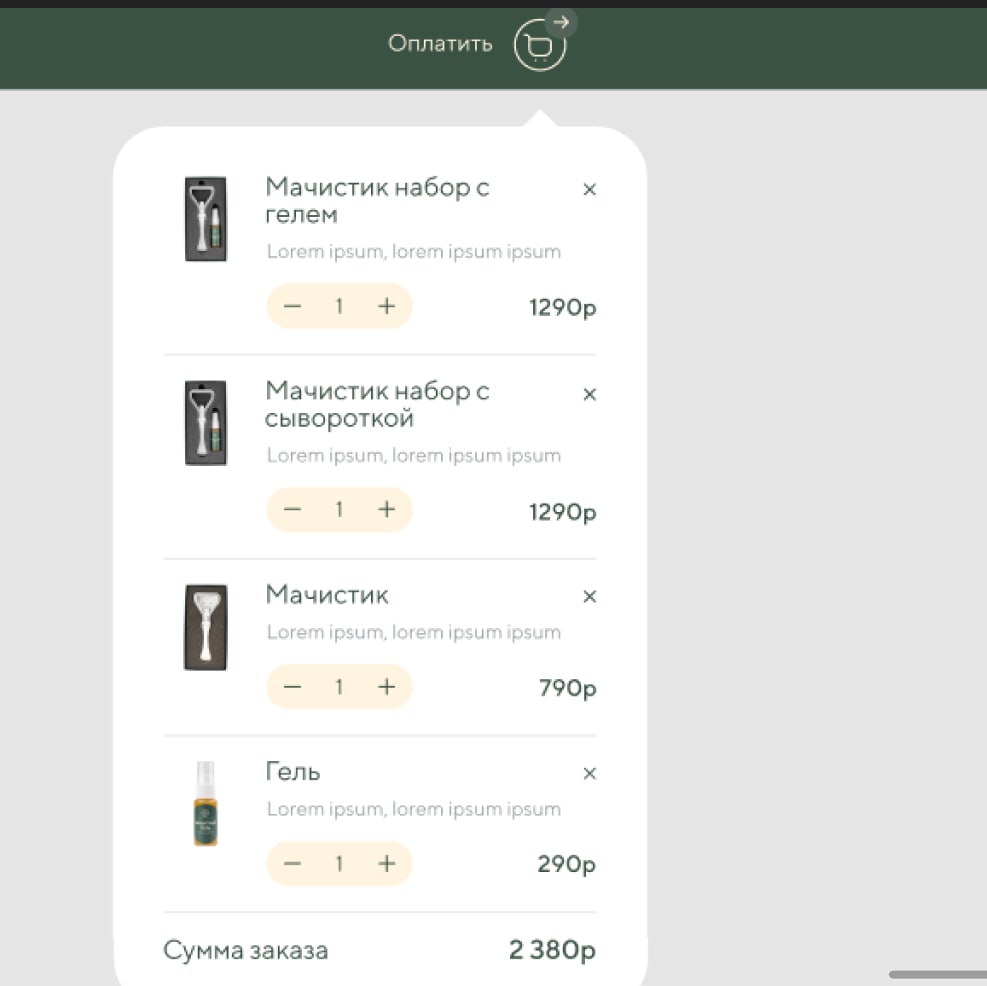Remove Мачистик набор с сывороткой from cart
This screenshot has height=986, width=987.
[589, 394]
